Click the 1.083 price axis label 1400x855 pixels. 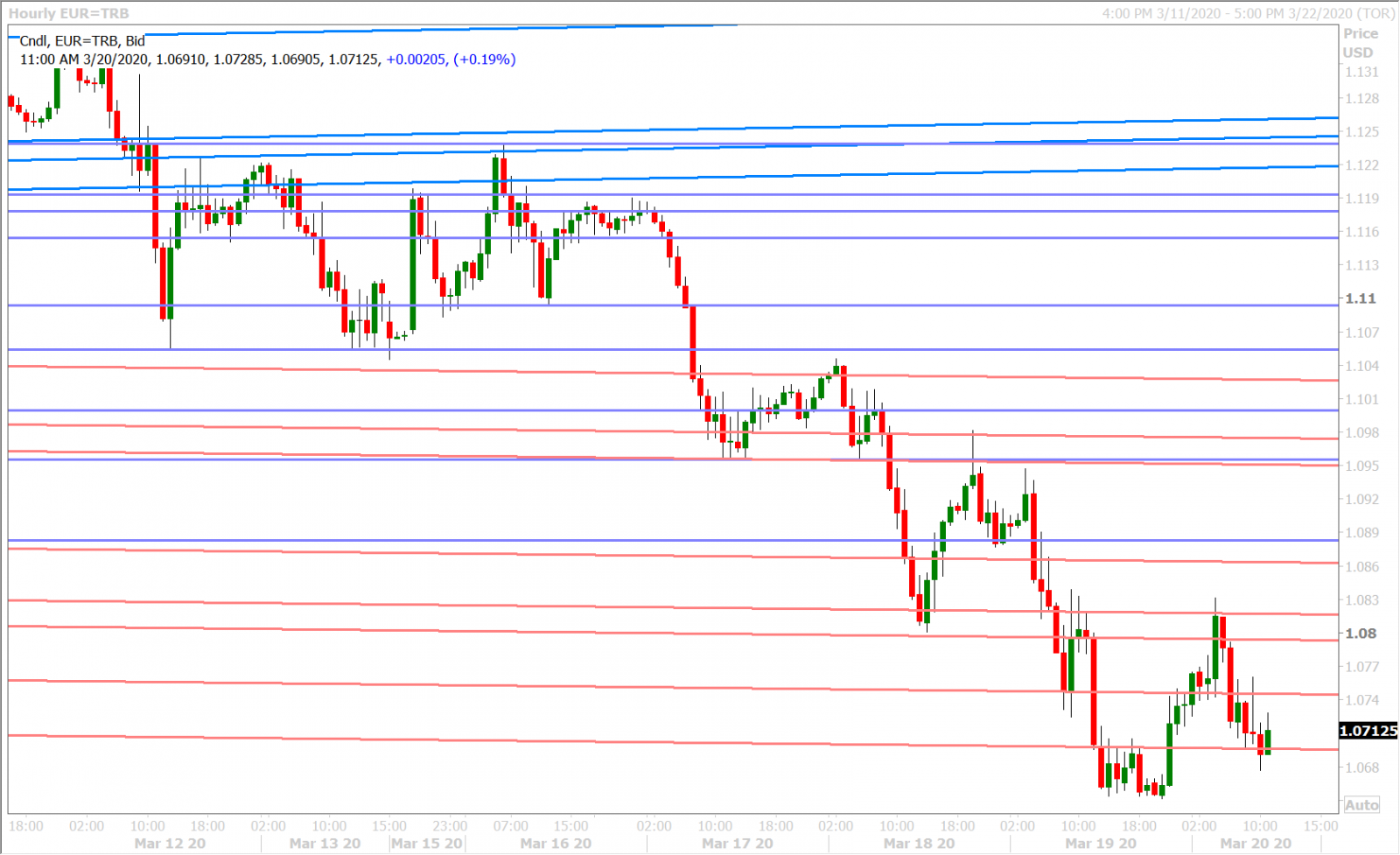tap(1362, 600)
